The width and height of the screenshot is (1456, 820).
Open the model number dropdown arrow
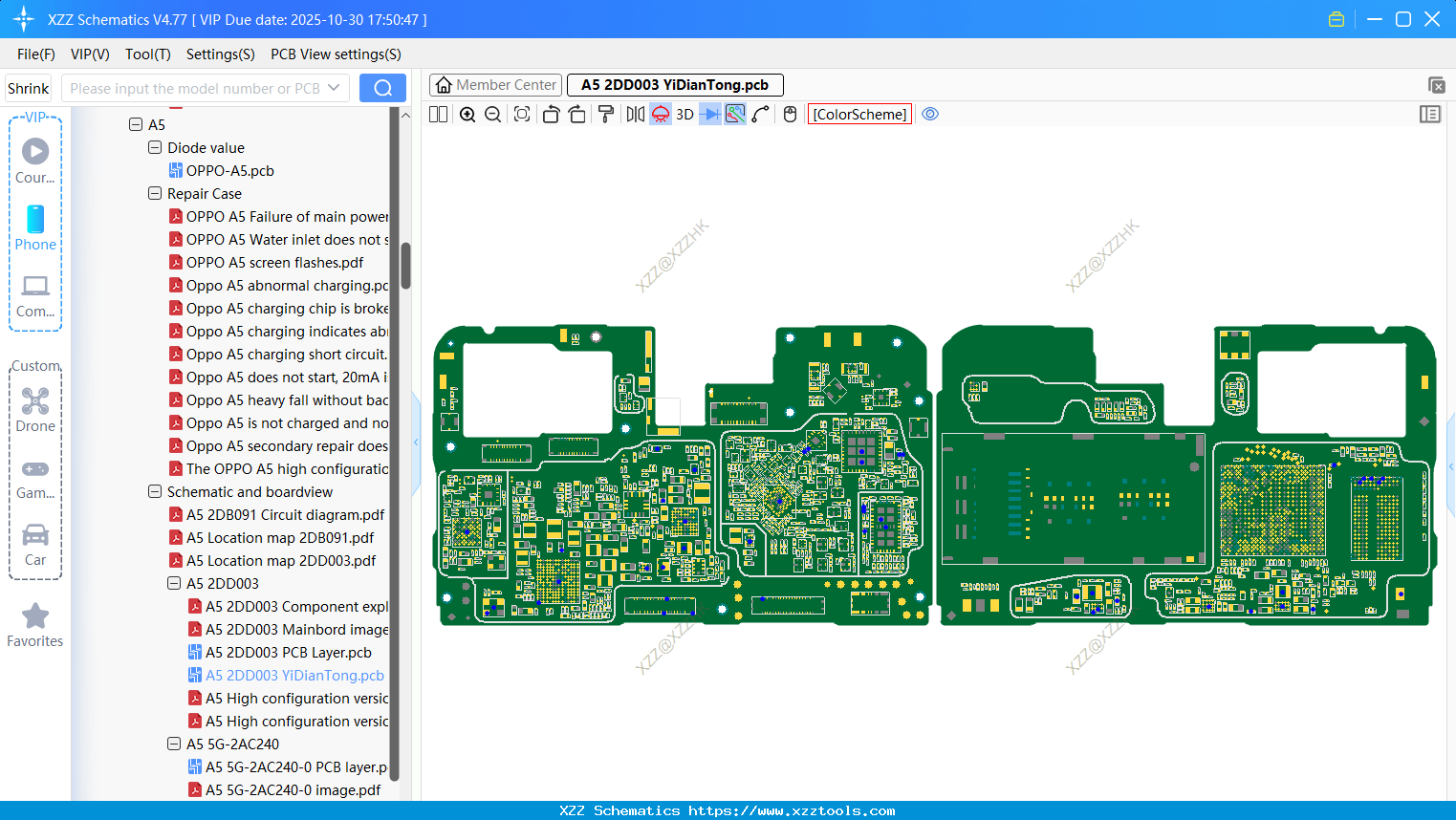click(x=334, y=88)
